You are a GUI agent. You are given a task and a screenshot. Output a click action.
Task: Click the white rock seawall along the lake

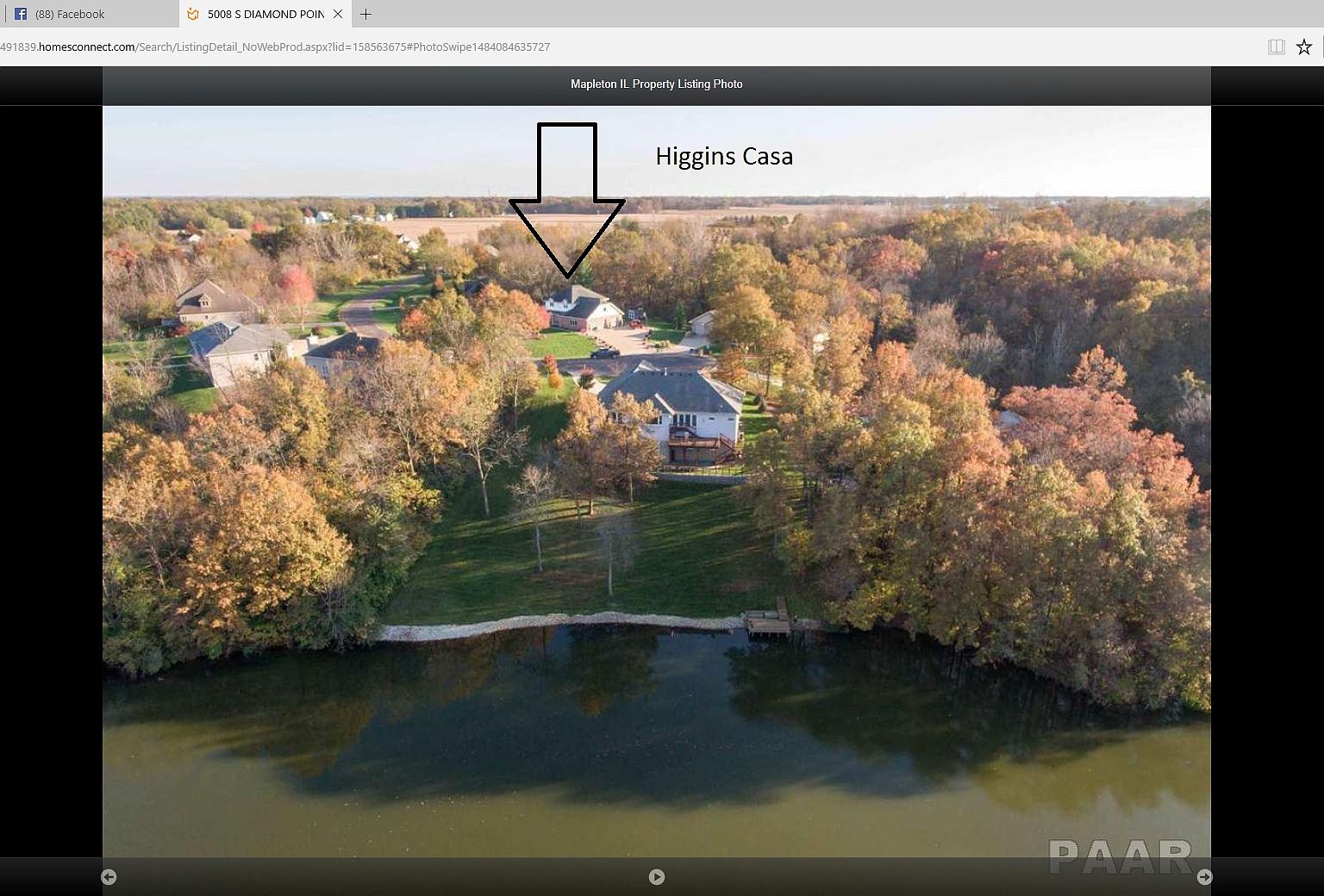click(552, 624)
